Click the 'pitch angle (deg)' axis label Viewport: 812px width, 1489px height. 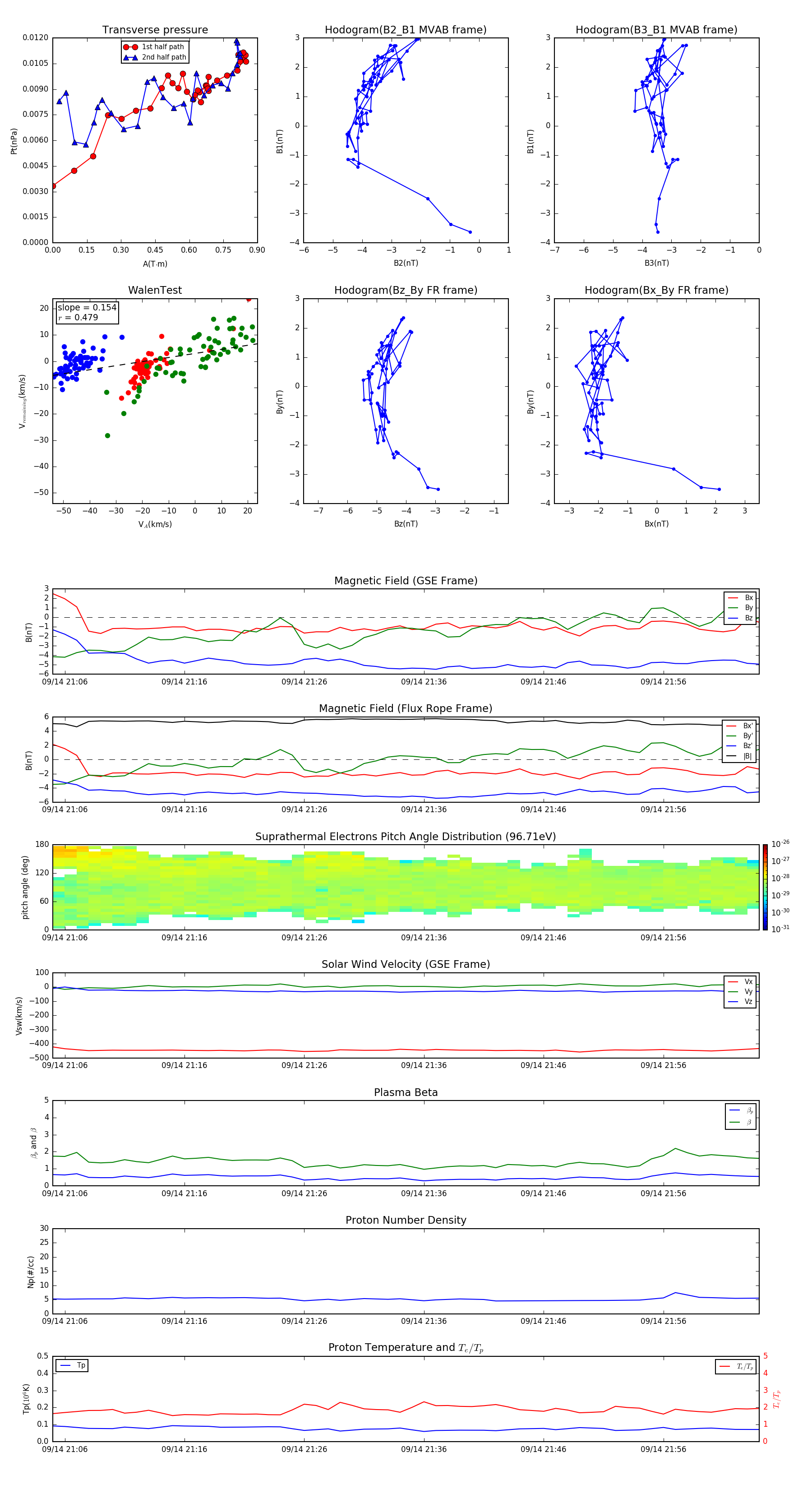pos(25,887)
